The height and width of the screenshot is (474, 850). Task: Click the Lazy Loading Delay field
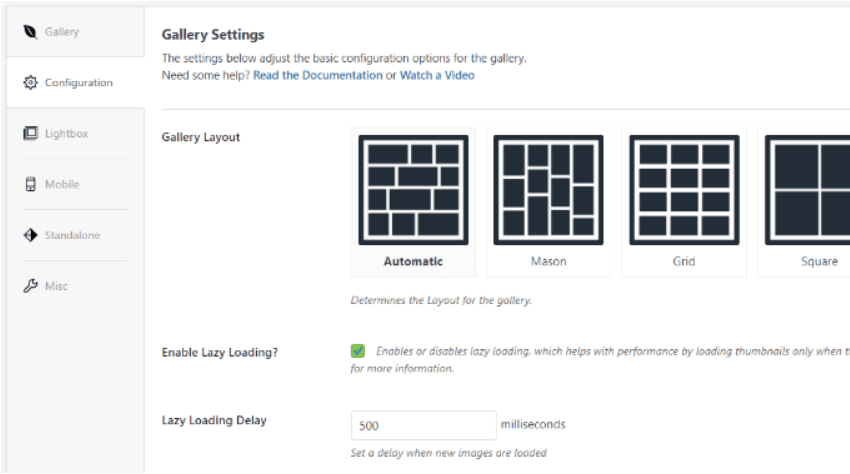[423, 425]
